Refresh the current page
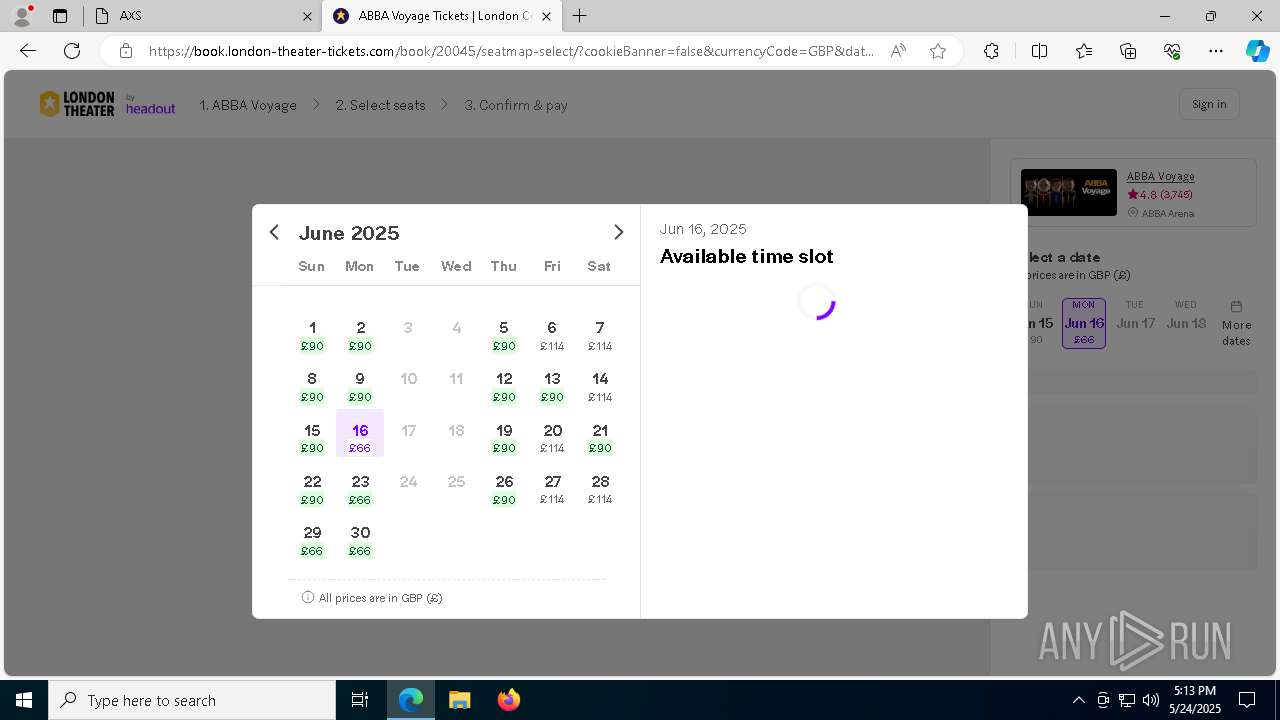This screenshot has width=1280, height=720. pyautogui.click(x=72, y=51)
